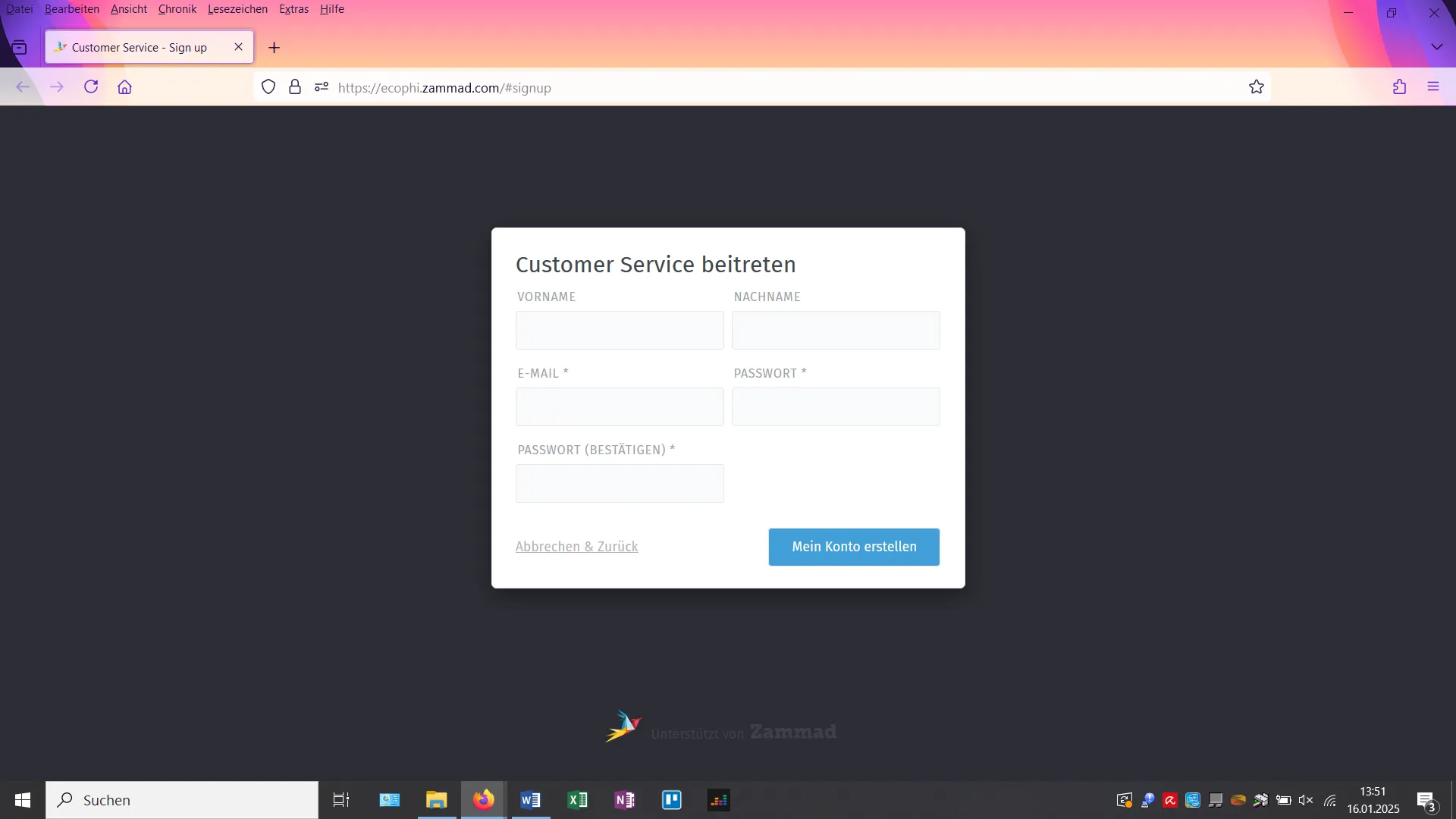This screenshot has width=1456, height=819.
Task: Open a new tab with the plus icon
Action: [274, 47]
